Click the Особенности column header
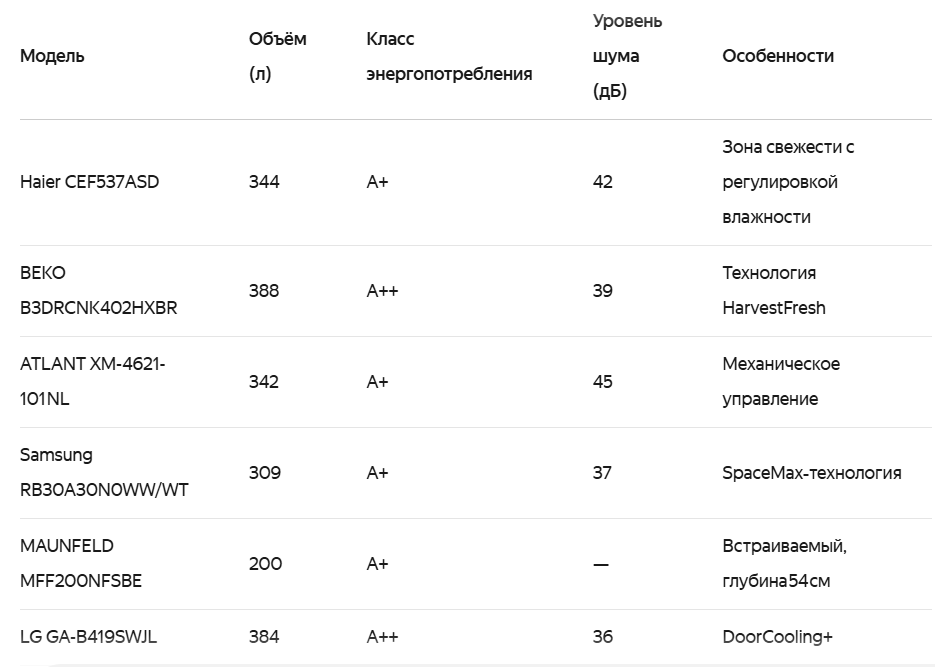Screen dimensions: 935x667 pos(778,56)
